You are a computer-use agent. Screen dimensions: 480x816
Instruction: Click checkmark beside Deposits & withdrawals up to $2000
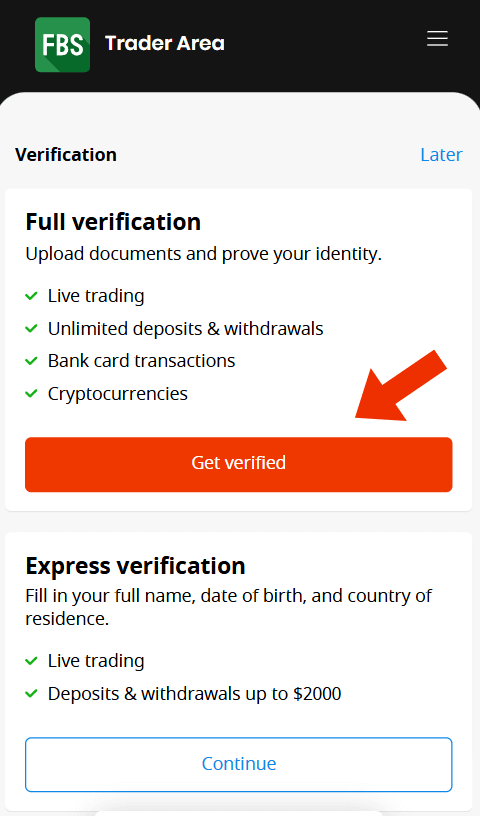pyautogui.click(x=31, y=694)
